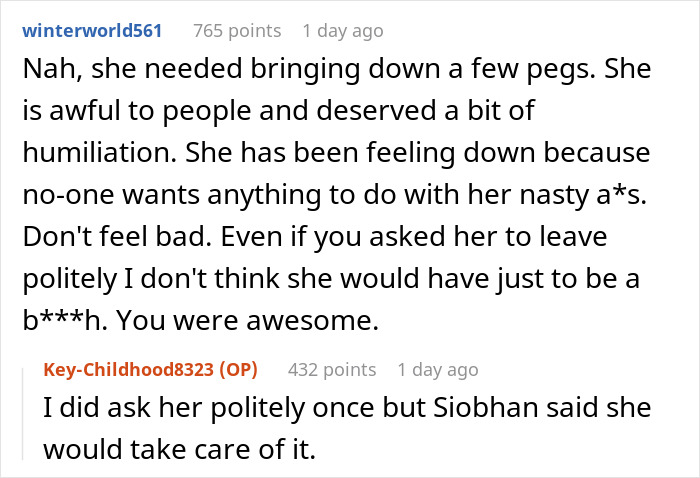Click the line starting "Don't feel bad"
The width and height of the screenshot is (700, 478).
pyautogui.click(x=315, y=237)
